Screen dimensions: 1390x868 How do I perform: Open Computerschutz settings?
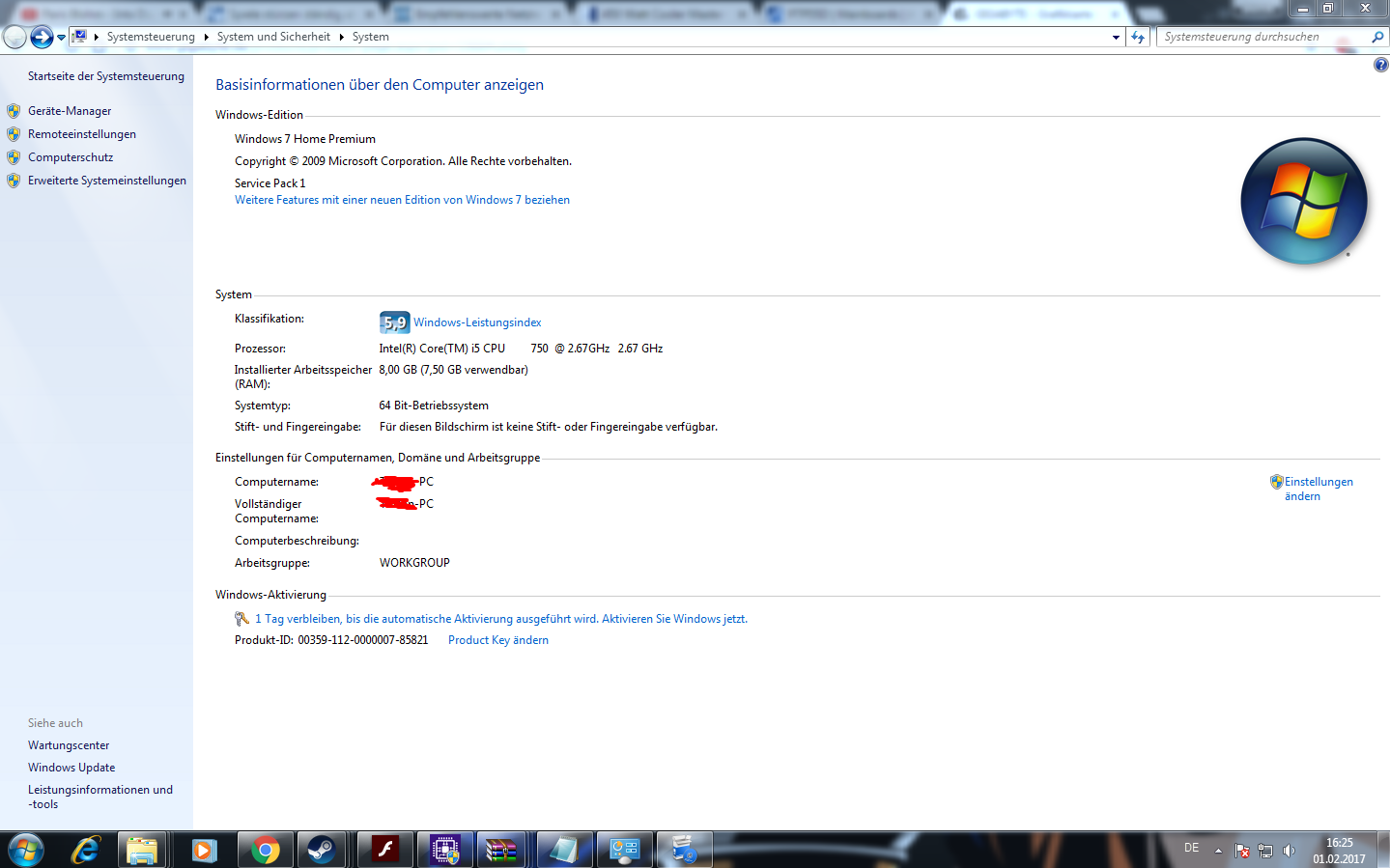pos(71,157)
